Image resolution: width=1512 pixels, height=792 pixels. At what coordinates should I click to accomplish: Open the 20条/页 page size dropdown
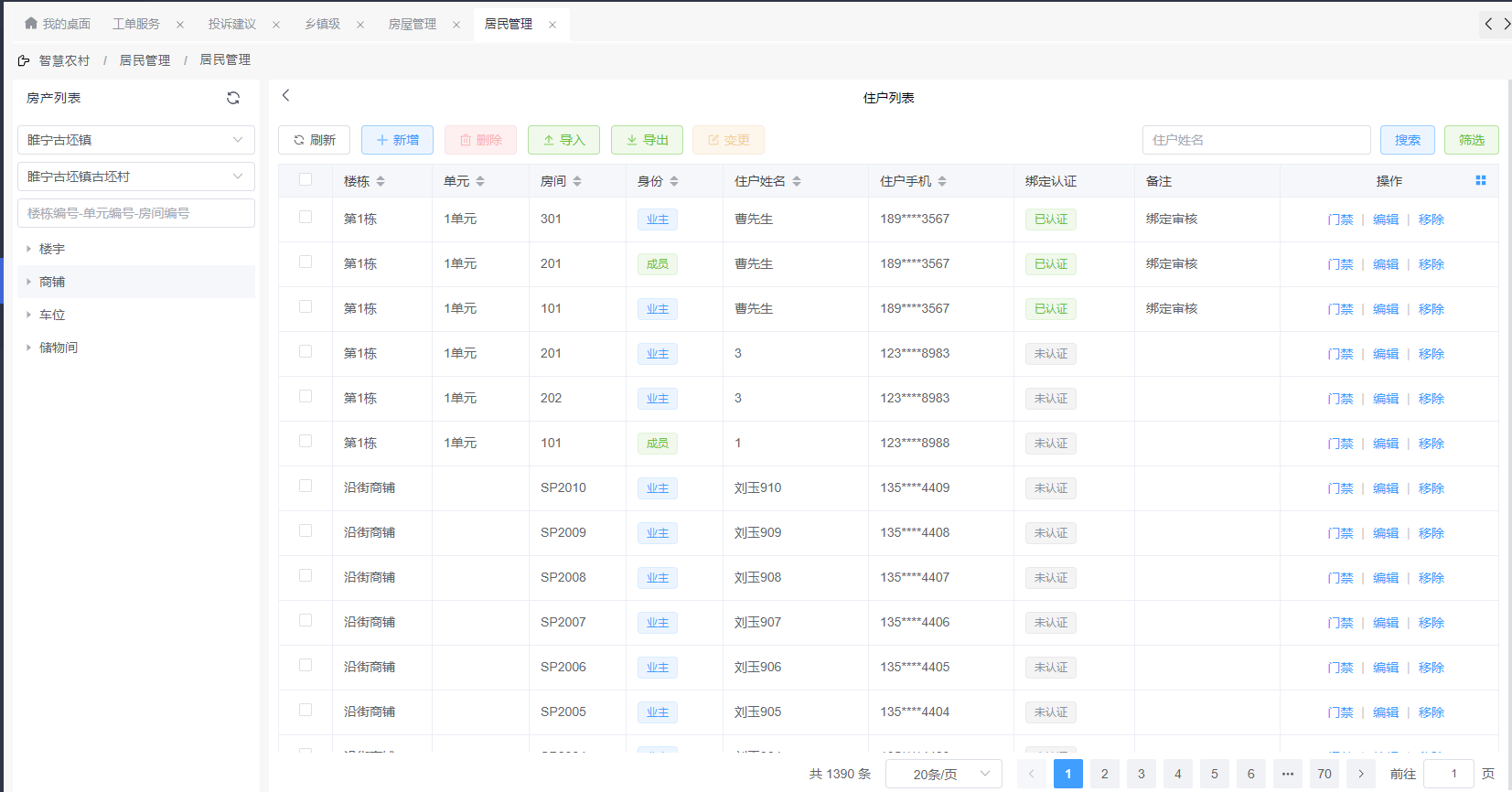(944, 774)
